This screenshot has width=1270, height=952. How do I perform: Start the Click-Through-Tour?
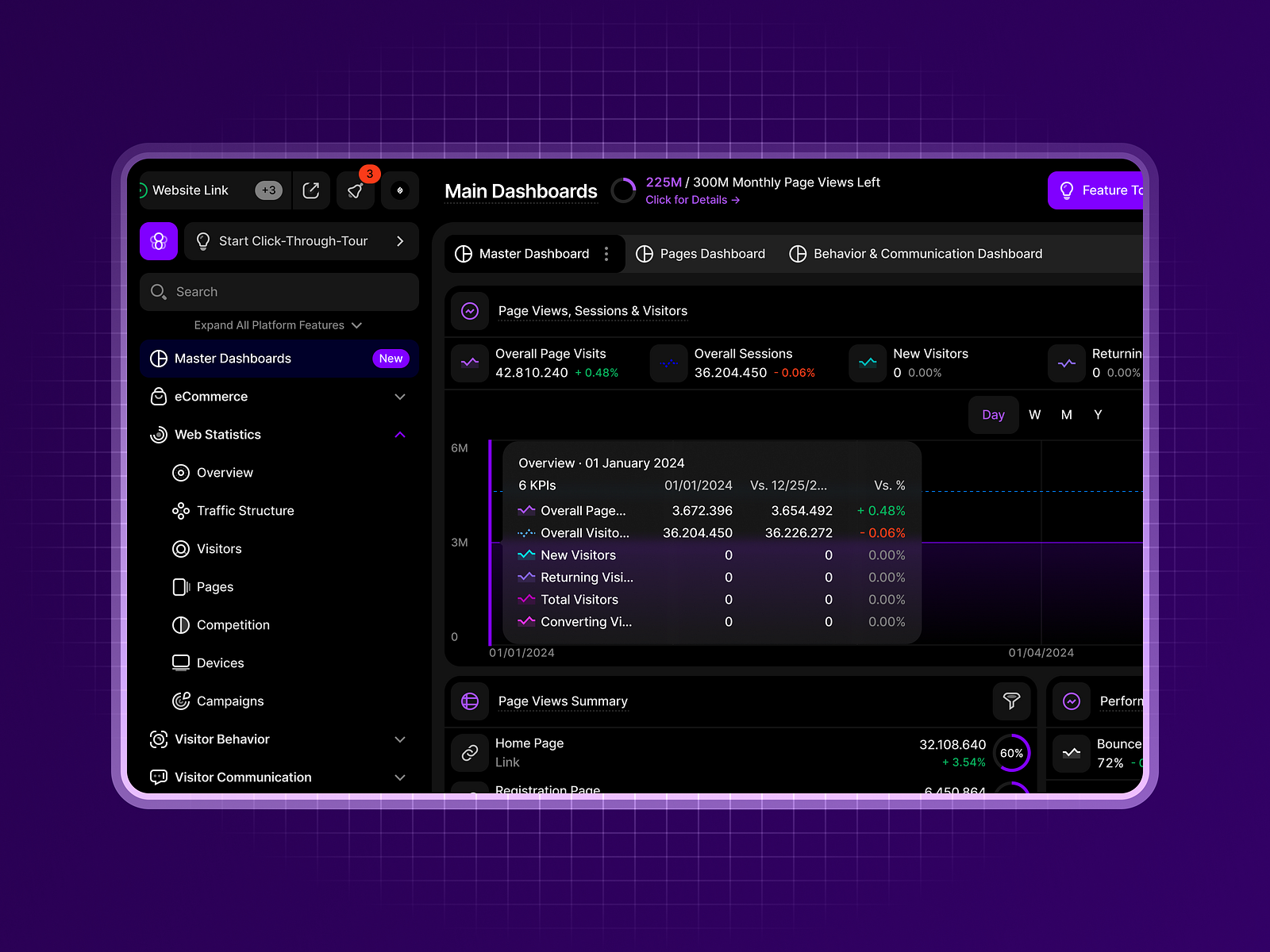coord(294,241)
